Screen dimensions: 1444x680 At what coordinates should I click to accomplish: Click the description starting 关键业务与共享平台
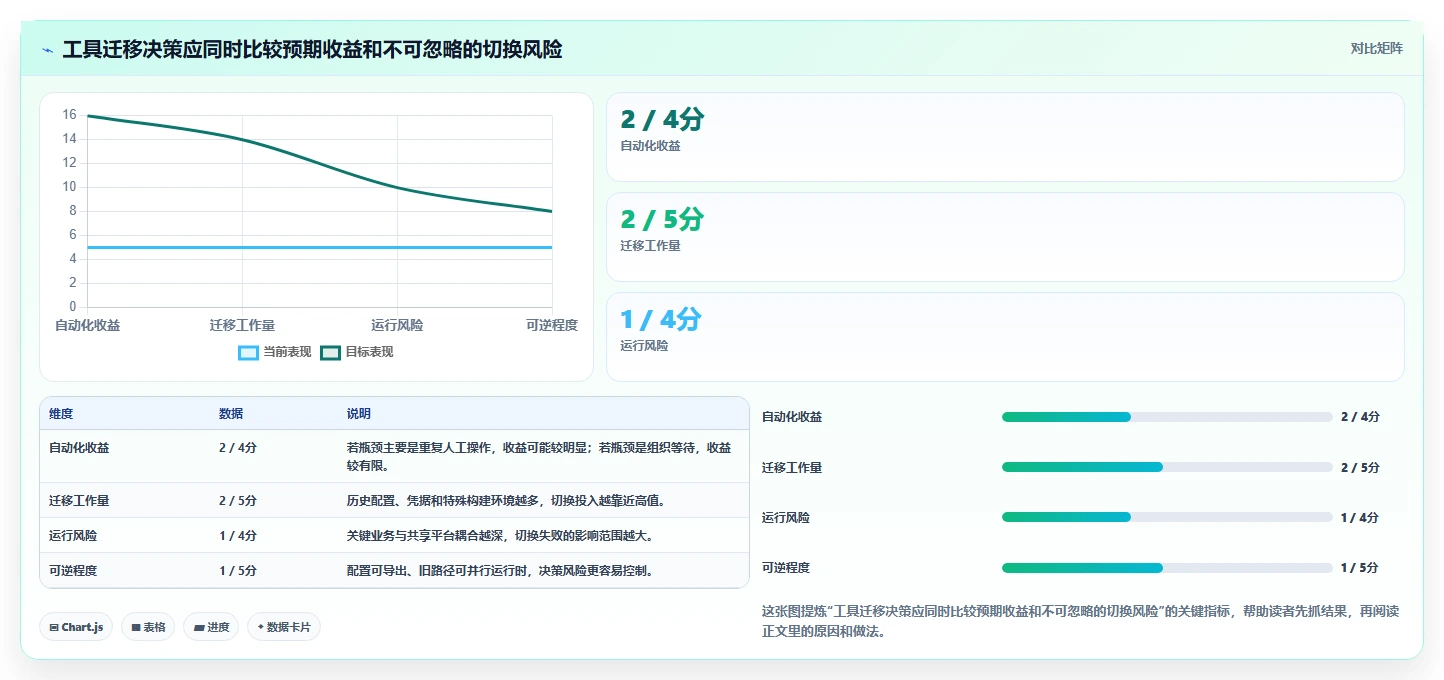tap(500, 536)
